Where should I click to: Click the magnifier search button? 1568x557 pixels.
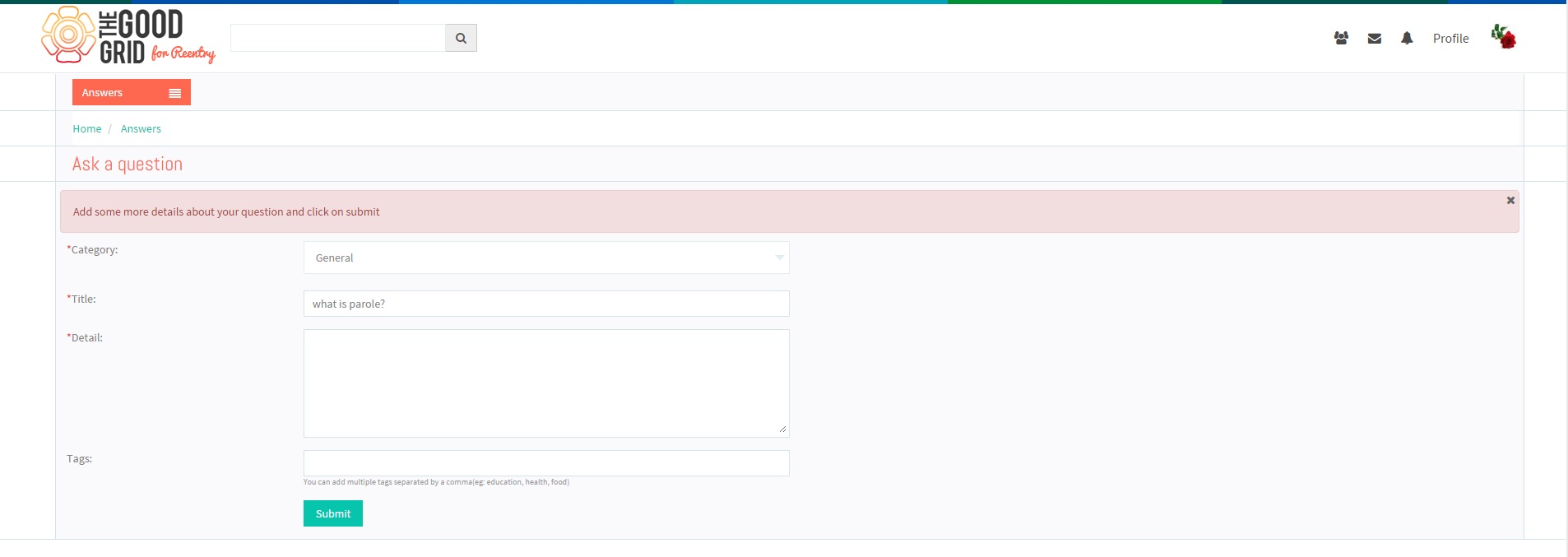pos(461,38)
